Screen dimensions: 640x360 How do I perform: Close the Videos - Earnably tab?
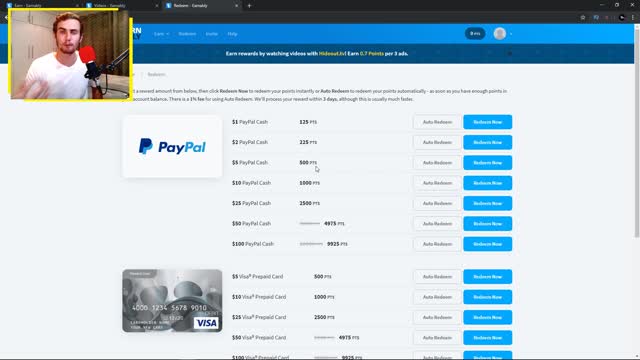click(x=157, y=6)
